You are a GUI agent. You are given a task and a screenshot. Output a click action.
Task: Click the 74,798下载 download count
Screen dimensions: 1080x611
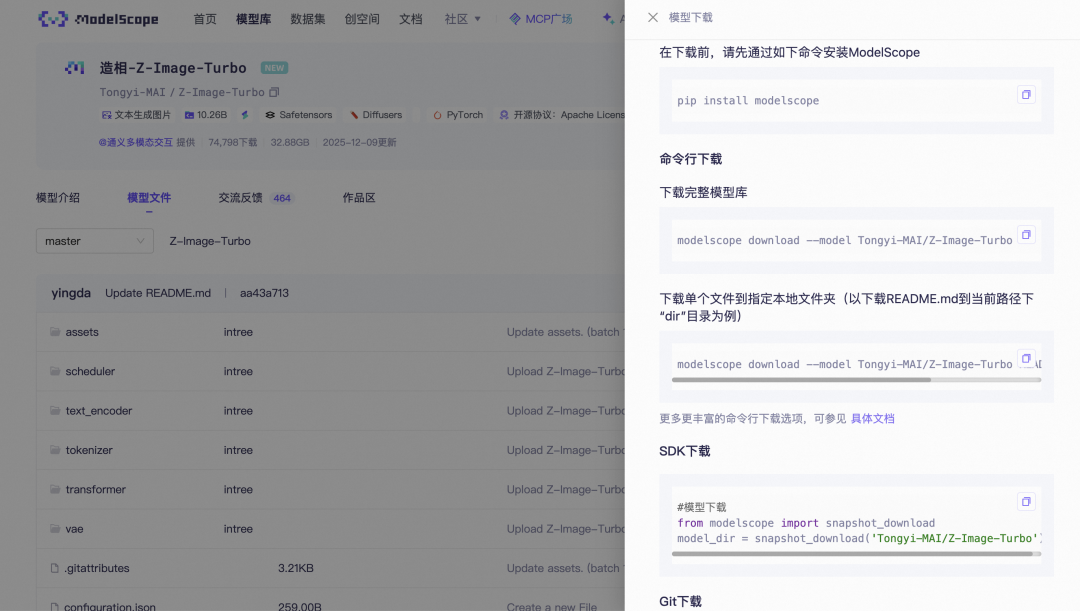233,143
